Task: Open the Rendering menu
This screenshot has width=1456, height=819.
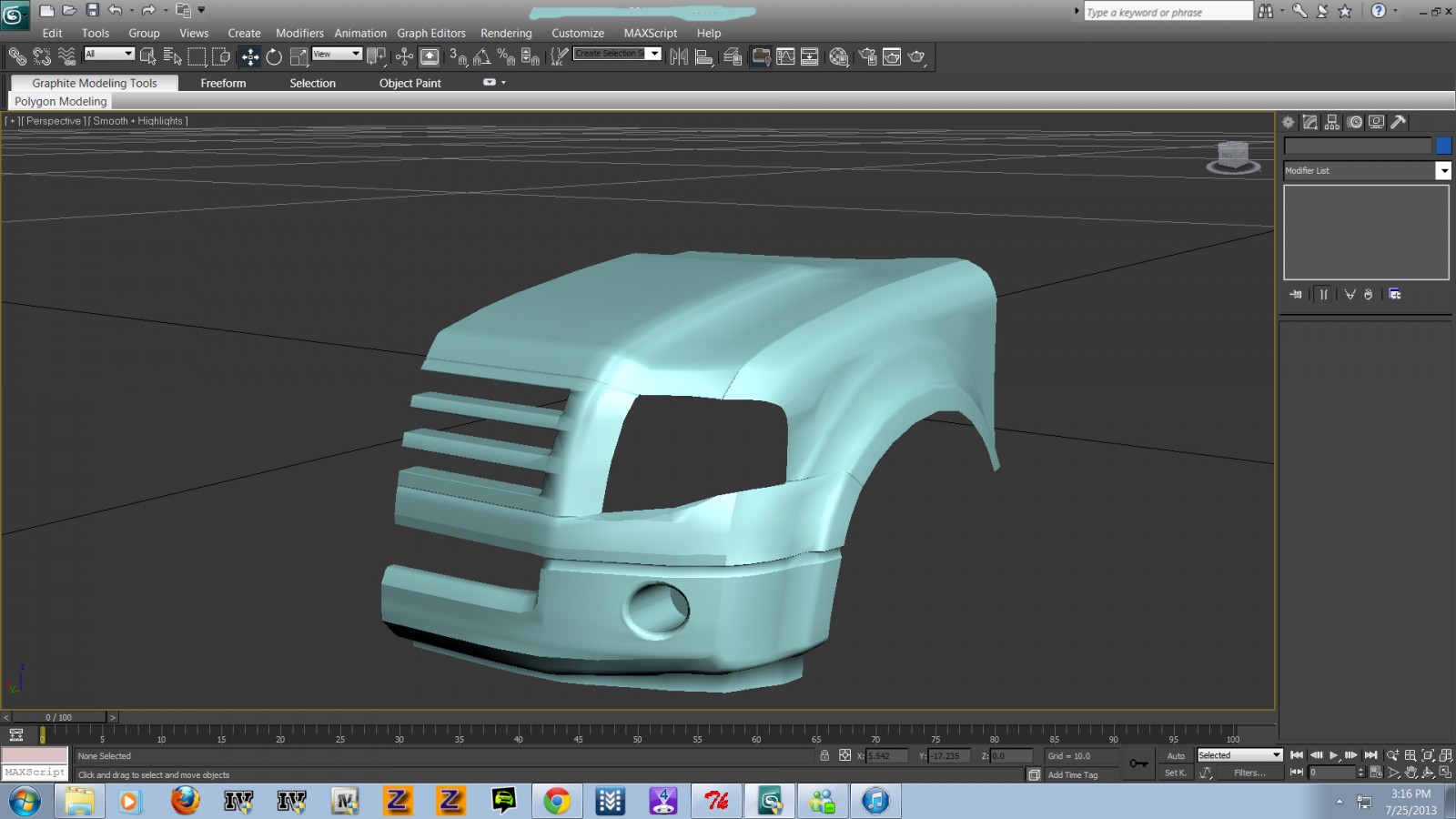Action: coord(506,34)
